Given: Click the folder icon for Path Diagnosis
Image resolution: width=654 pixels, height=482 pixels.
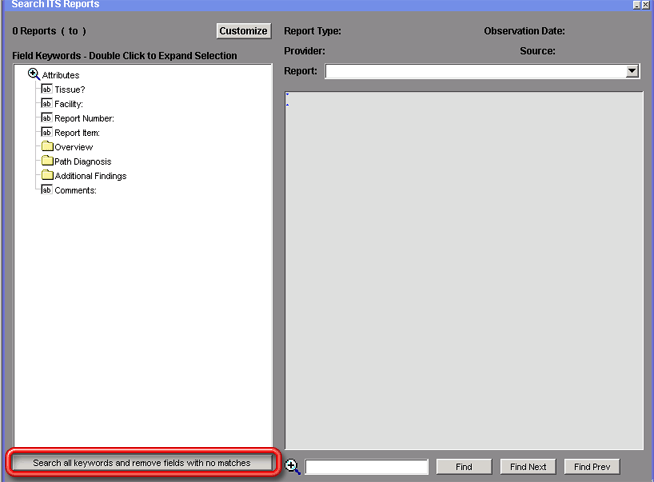Looking at the screenshot, I should pyautogui.click(x=47, y=161).
